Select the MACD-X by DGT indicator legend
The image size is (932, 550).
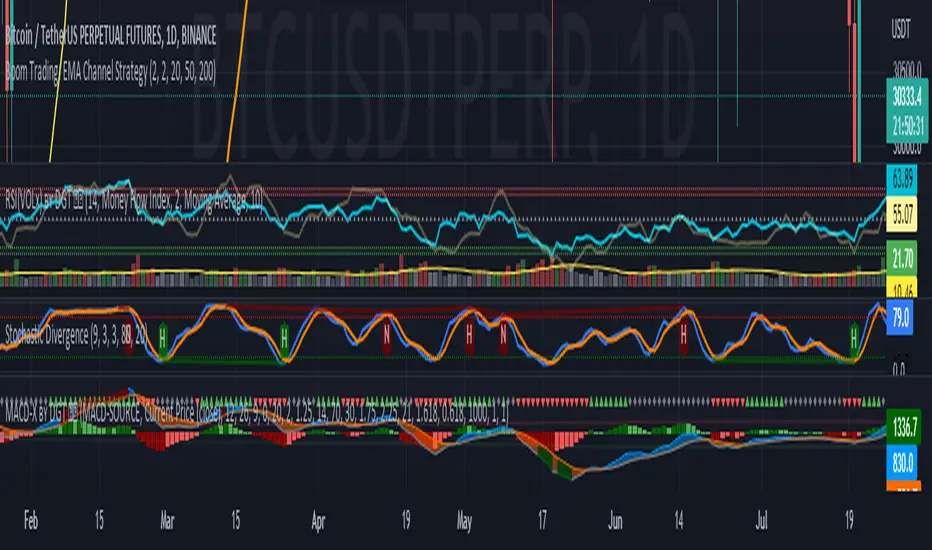257,414
